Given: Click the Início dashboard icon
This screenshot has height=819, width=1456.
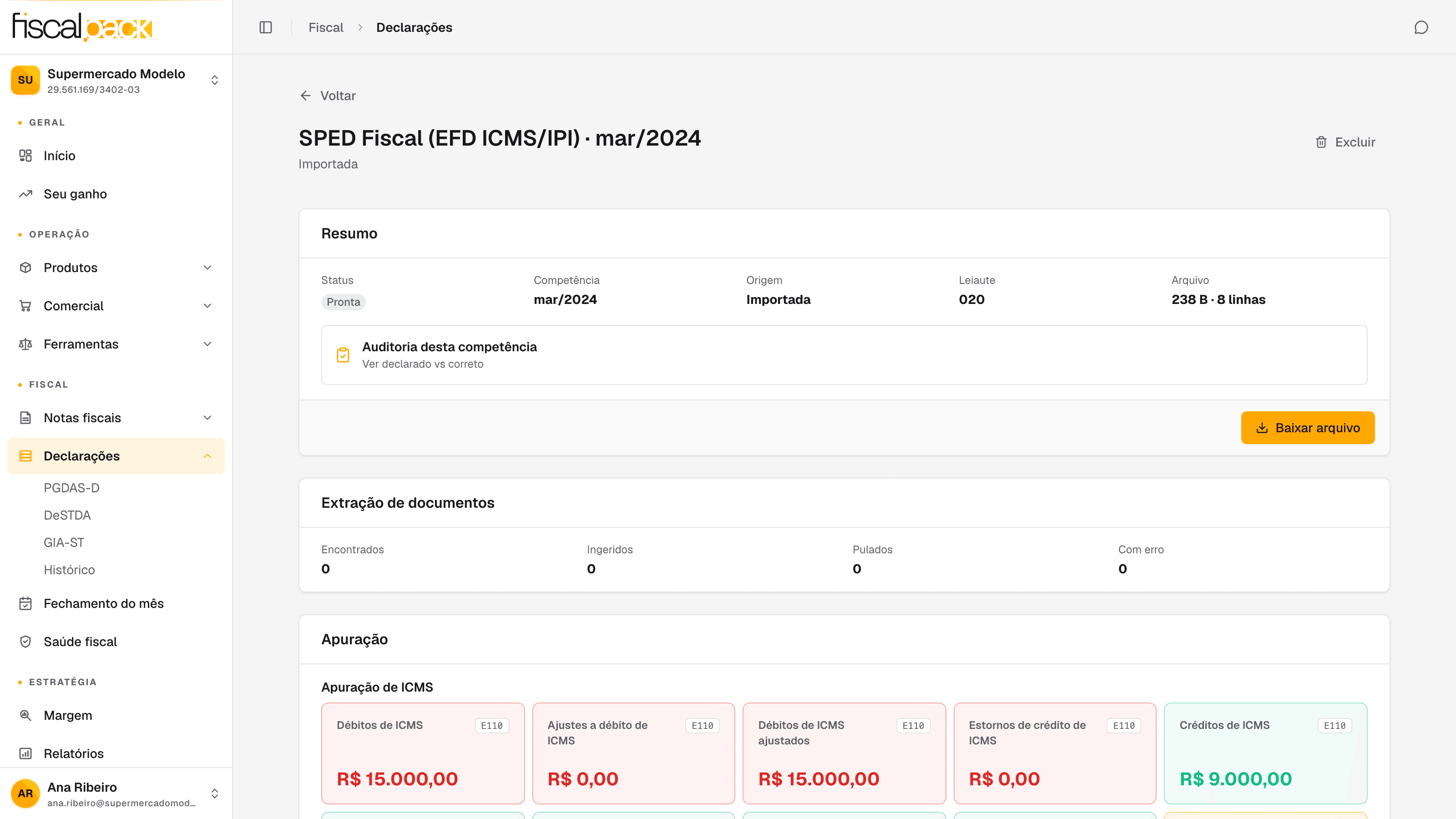Looking at the screenshot, I should (x=25, y=156).
